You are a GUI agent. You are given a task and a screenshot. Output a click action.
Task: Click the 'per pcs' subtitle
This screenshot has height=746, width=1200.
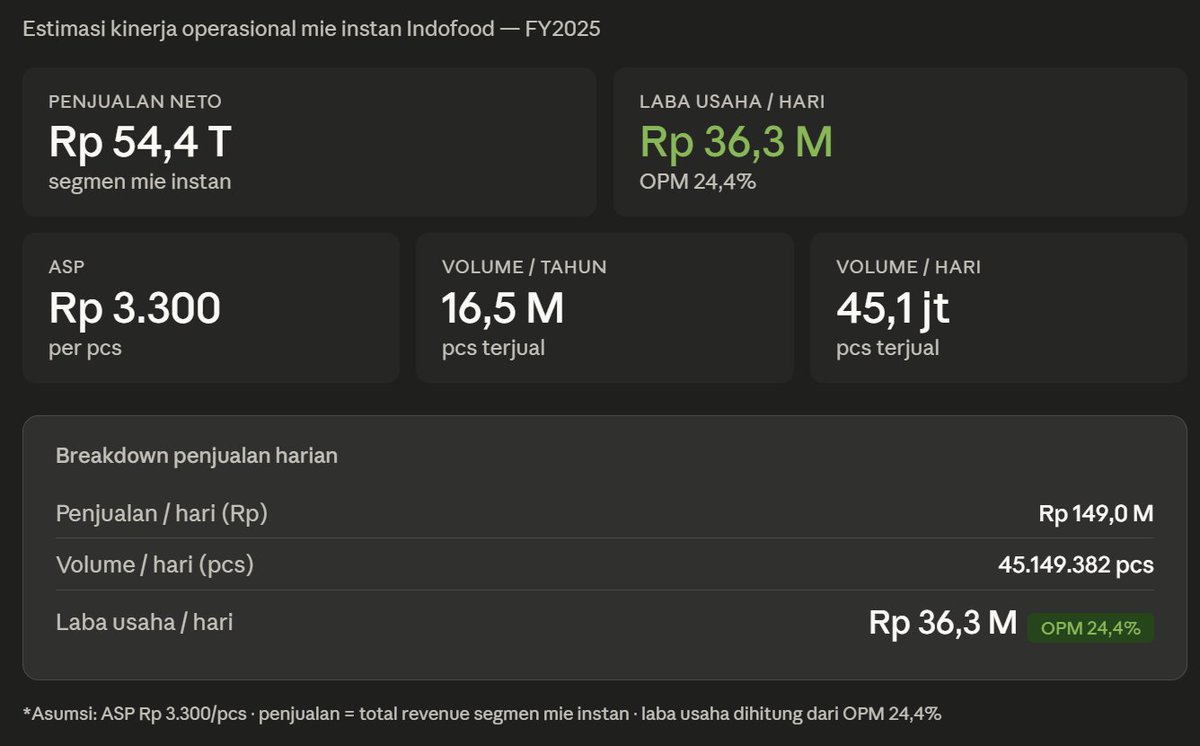coord(85,349)
